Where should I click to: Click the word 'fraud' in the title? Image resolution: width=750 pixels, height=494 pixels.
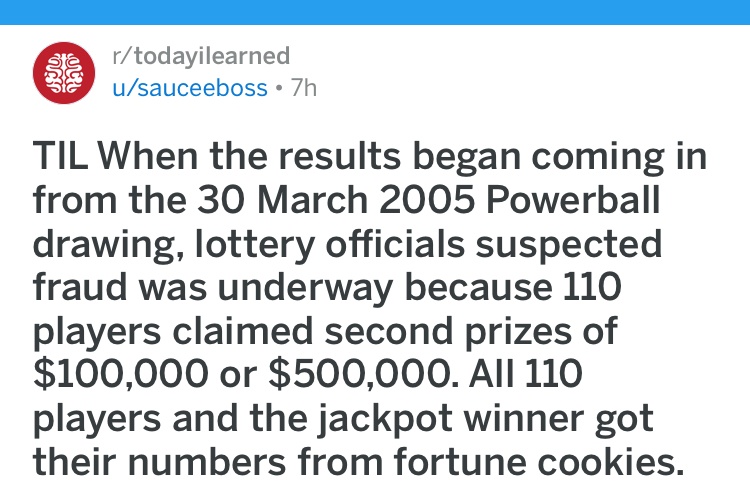[80, 286]
